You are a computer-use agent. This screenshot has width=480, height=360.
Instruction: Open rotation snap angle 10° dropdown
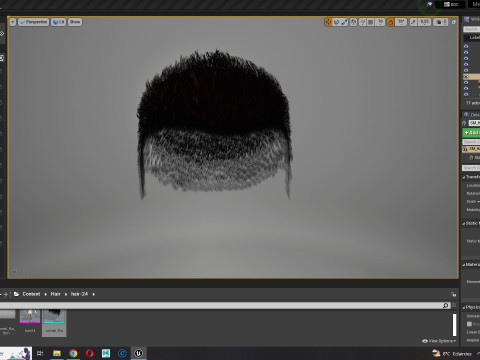pyautogui.click(x=401, y=22)
